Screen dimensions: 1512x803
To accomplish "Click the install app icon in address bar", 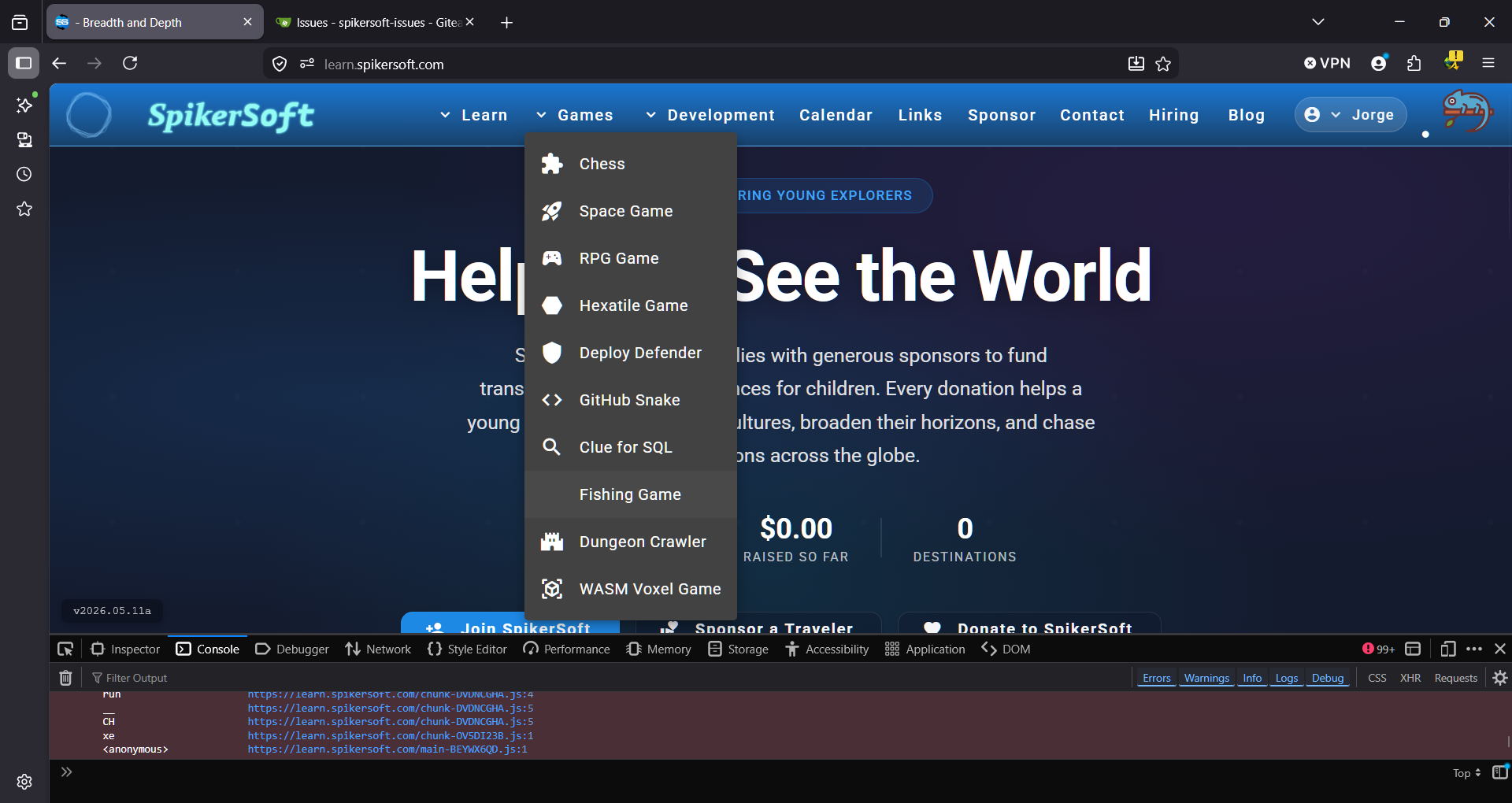I will coord(1136,64).
